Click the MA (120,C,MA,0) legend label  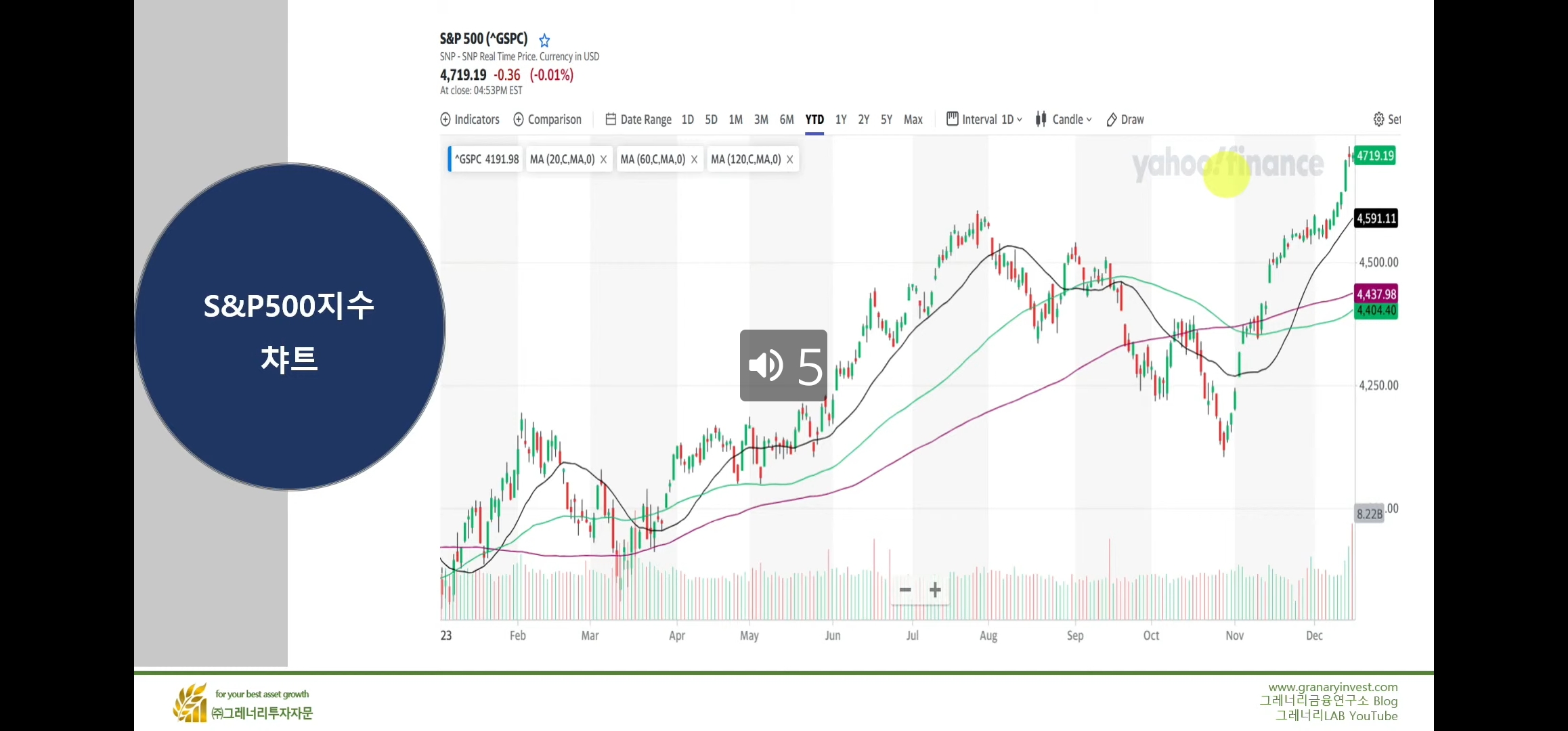746,159
